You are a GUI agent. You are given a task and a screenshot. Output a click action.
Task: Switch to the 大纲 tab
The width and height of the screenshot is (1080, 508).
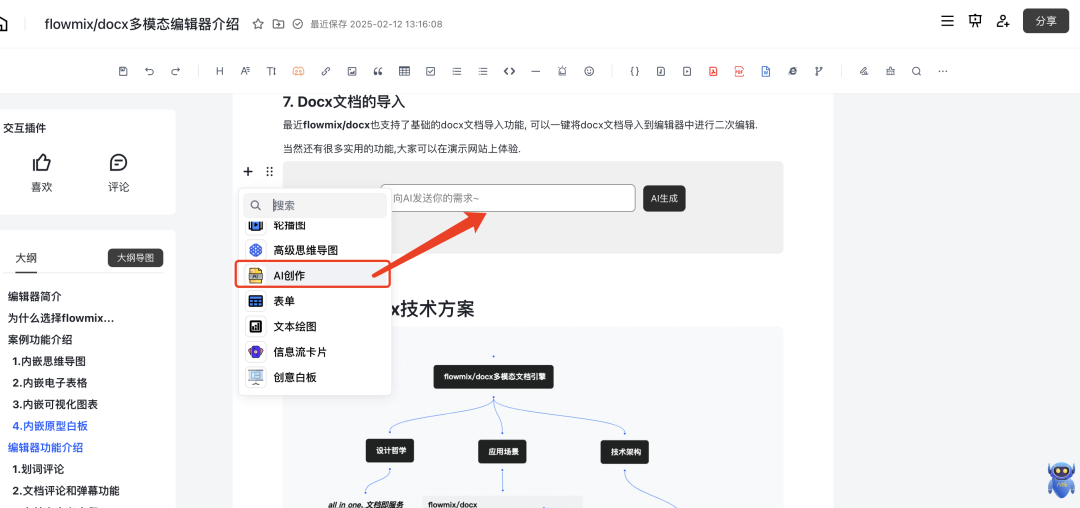pos(26,258)
